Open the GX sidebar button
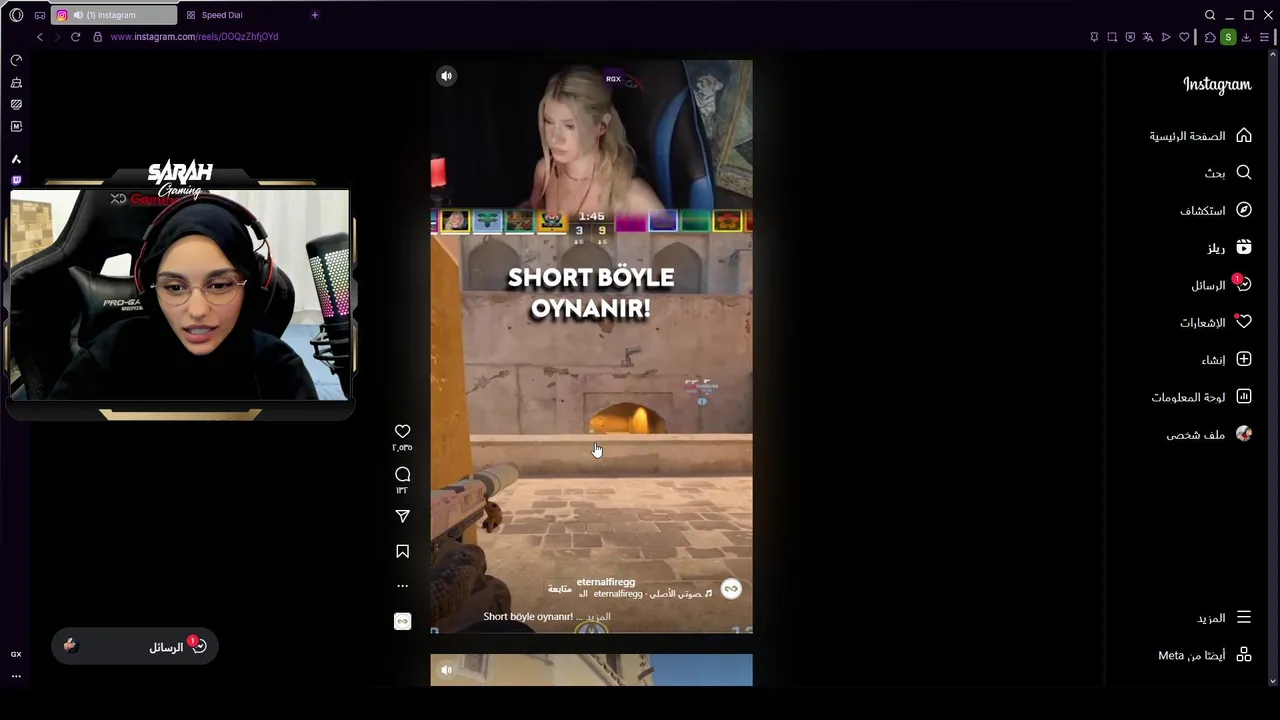The height and width of the screenshot is (720, 1280). pos(16,654)
